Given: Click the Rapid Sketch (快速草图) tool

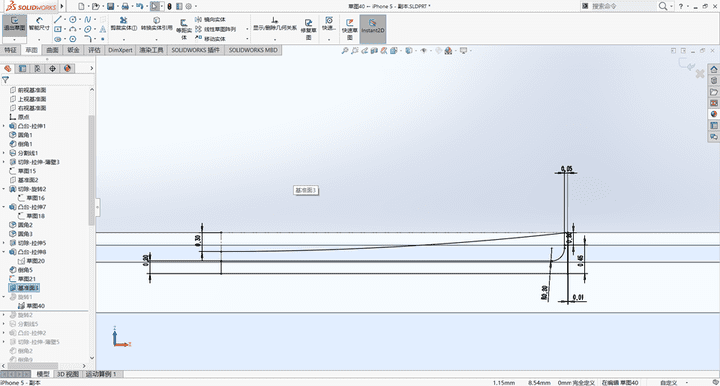Looking at the screenshot, I should [349, 29].
